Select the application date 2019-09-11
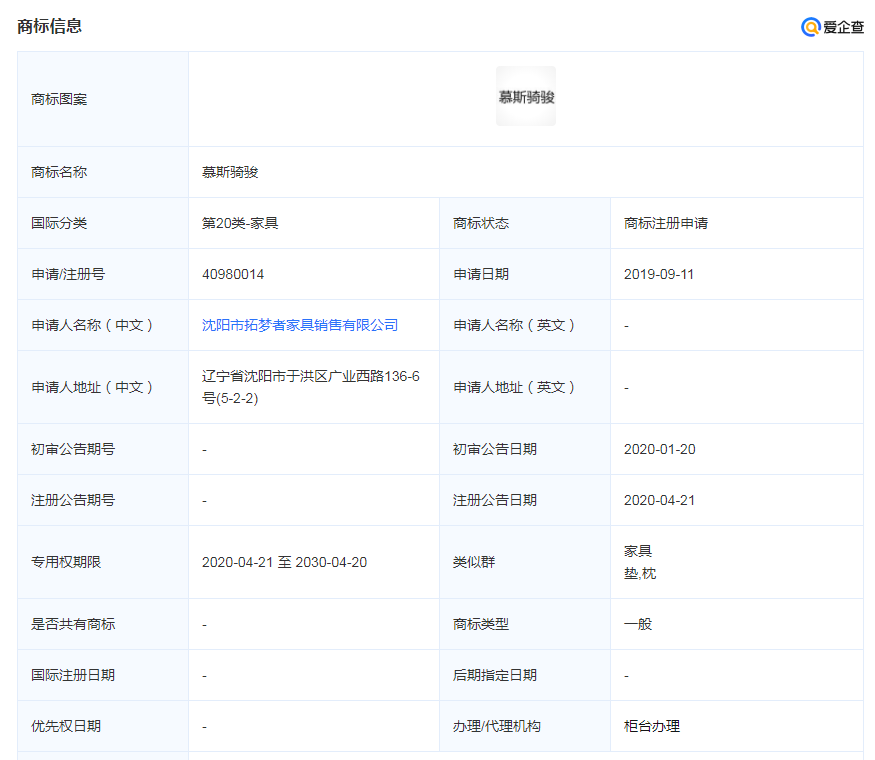875x760 pixels. [x=658, y=275]
